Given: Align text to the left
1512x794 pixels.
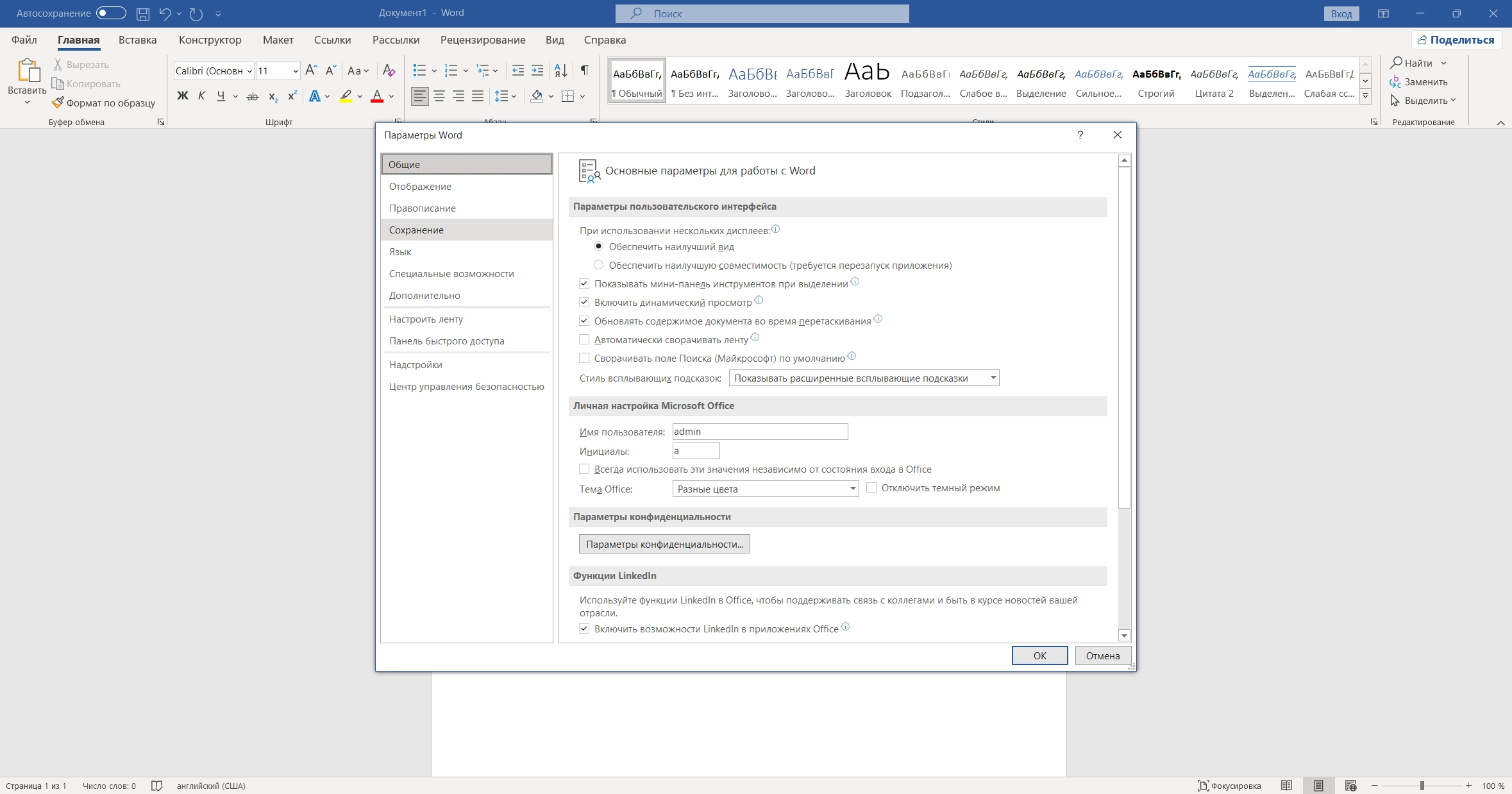Looking at the screenshot, I should [x=420, y=96].
